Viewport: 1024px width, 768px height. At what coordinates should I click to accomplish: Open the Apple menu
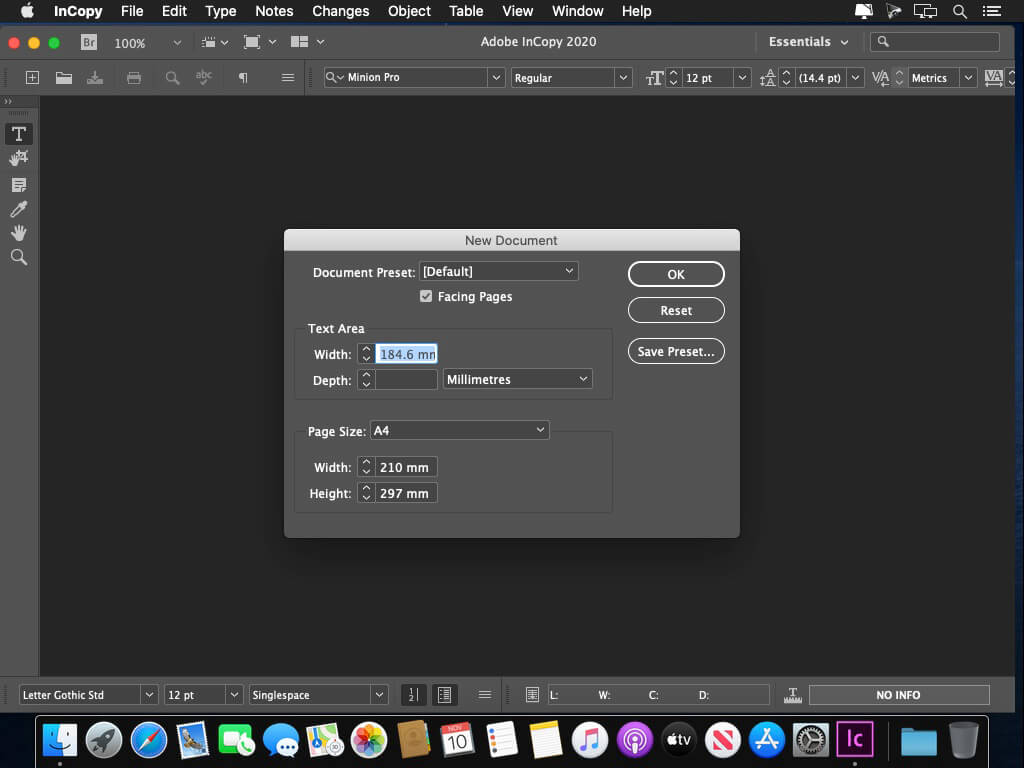(27, 10)
